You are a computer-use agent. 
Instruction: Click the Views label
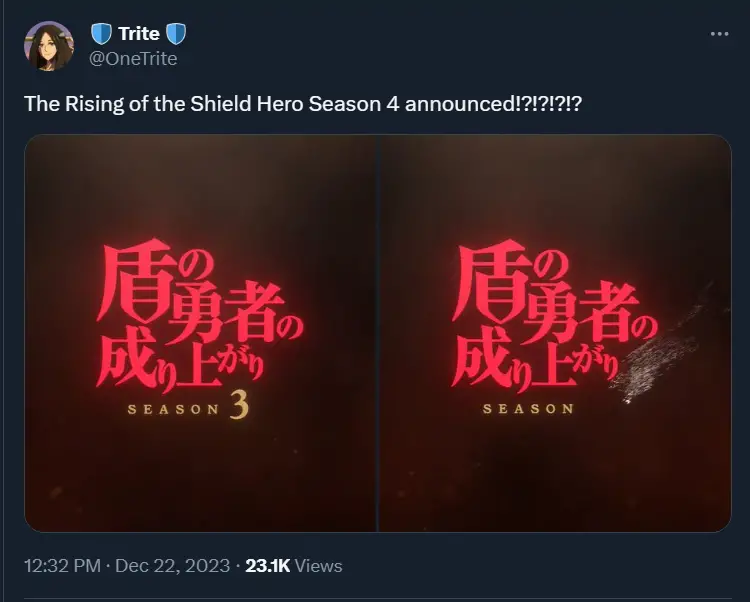(x=319, y=566)
